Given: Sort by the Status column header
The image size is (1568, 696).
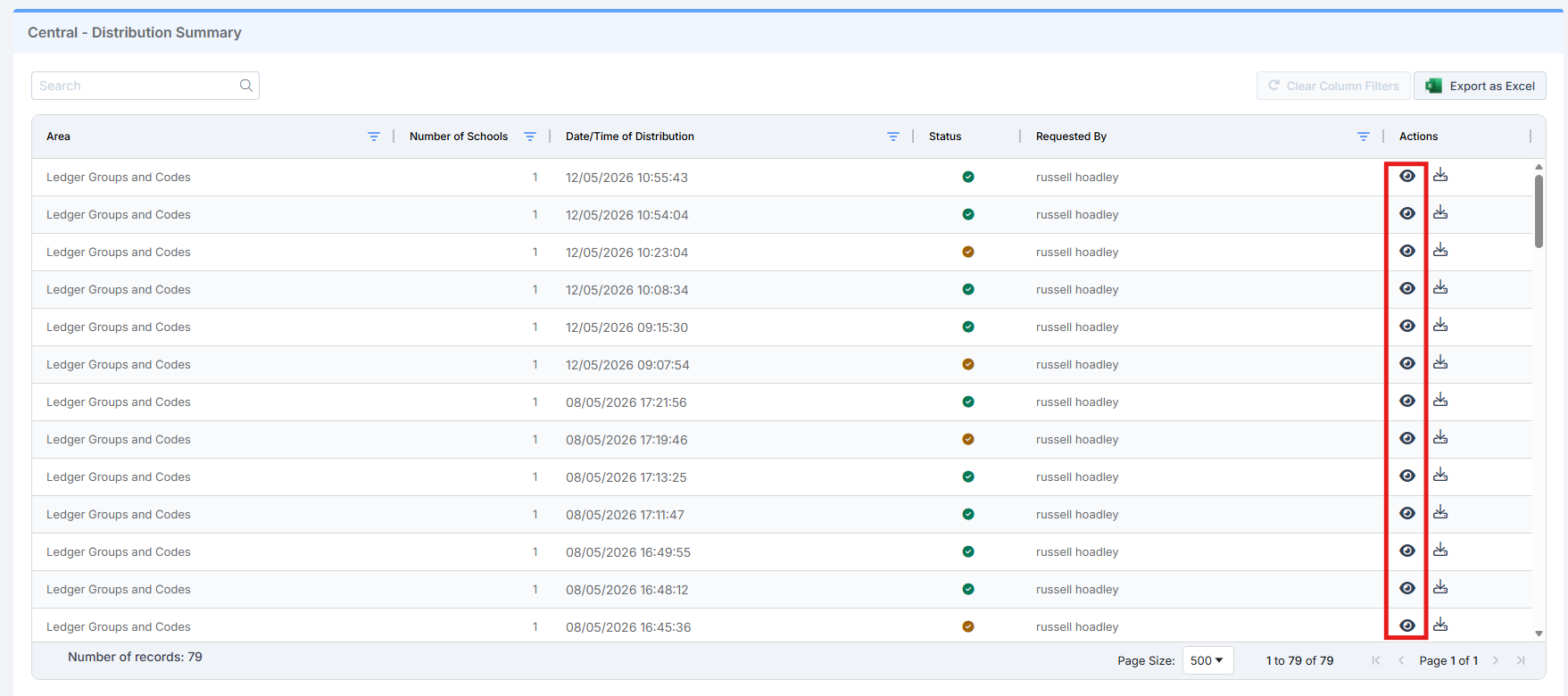Looking at the screenshot, I should click(x=945, y=137).
